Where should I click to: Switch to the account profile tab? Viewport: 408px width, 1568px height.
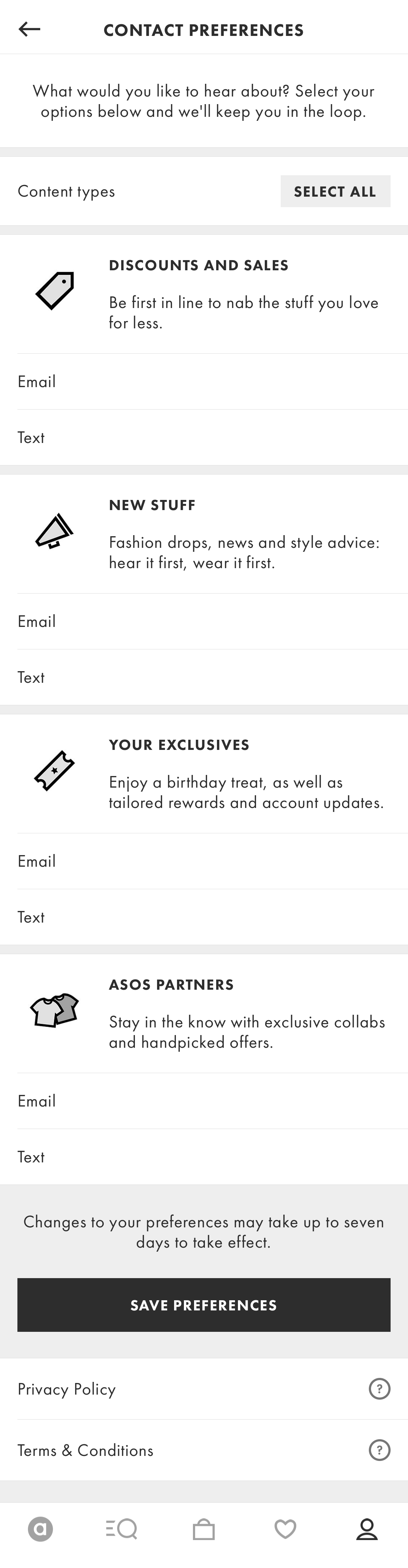pos(367,1529)
